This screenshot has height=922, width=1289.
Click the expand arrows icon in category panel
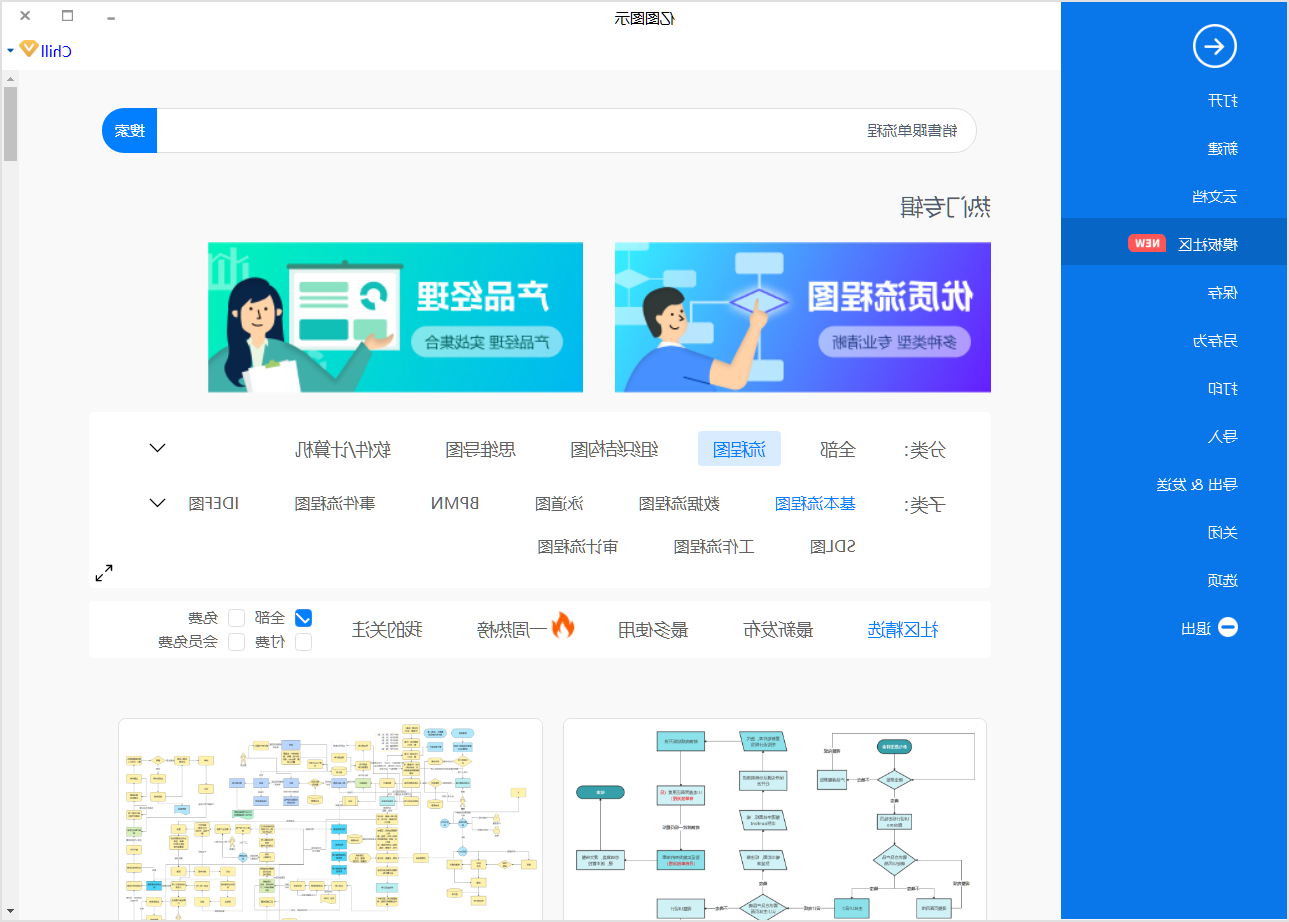point(104,573)
